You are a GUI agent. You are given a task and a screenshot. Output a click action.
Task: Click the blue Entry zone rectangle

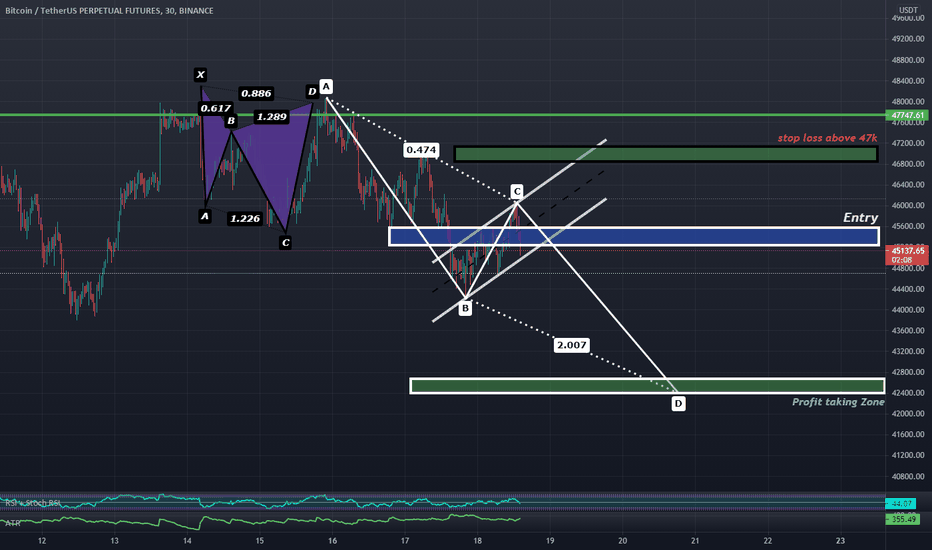point(634,236)
